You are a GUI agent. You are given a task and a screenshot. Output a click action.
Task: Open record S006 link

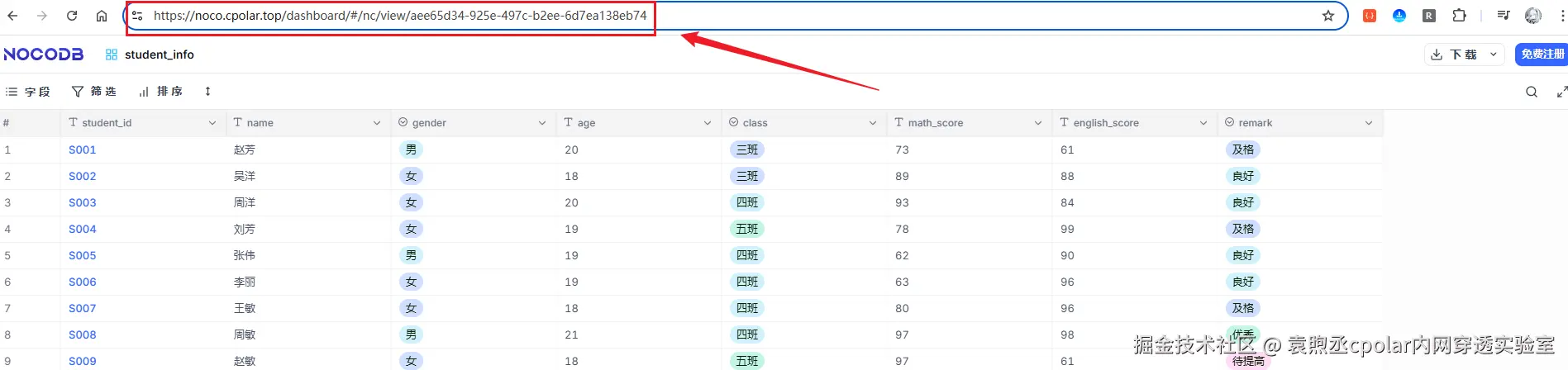[83, 282]
